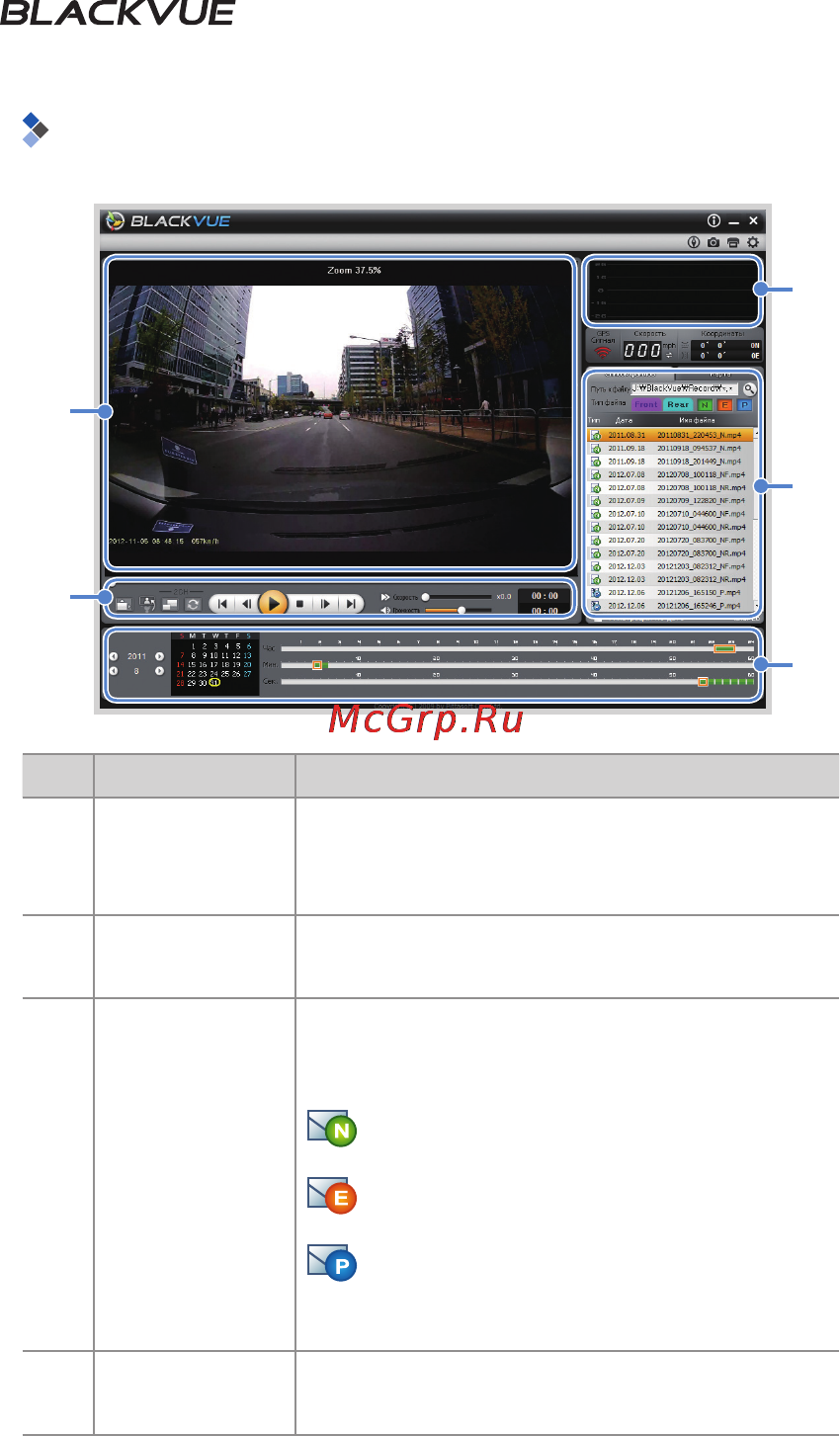Open settings with the gear icon
840x1436 pixels.
[754, 242]
